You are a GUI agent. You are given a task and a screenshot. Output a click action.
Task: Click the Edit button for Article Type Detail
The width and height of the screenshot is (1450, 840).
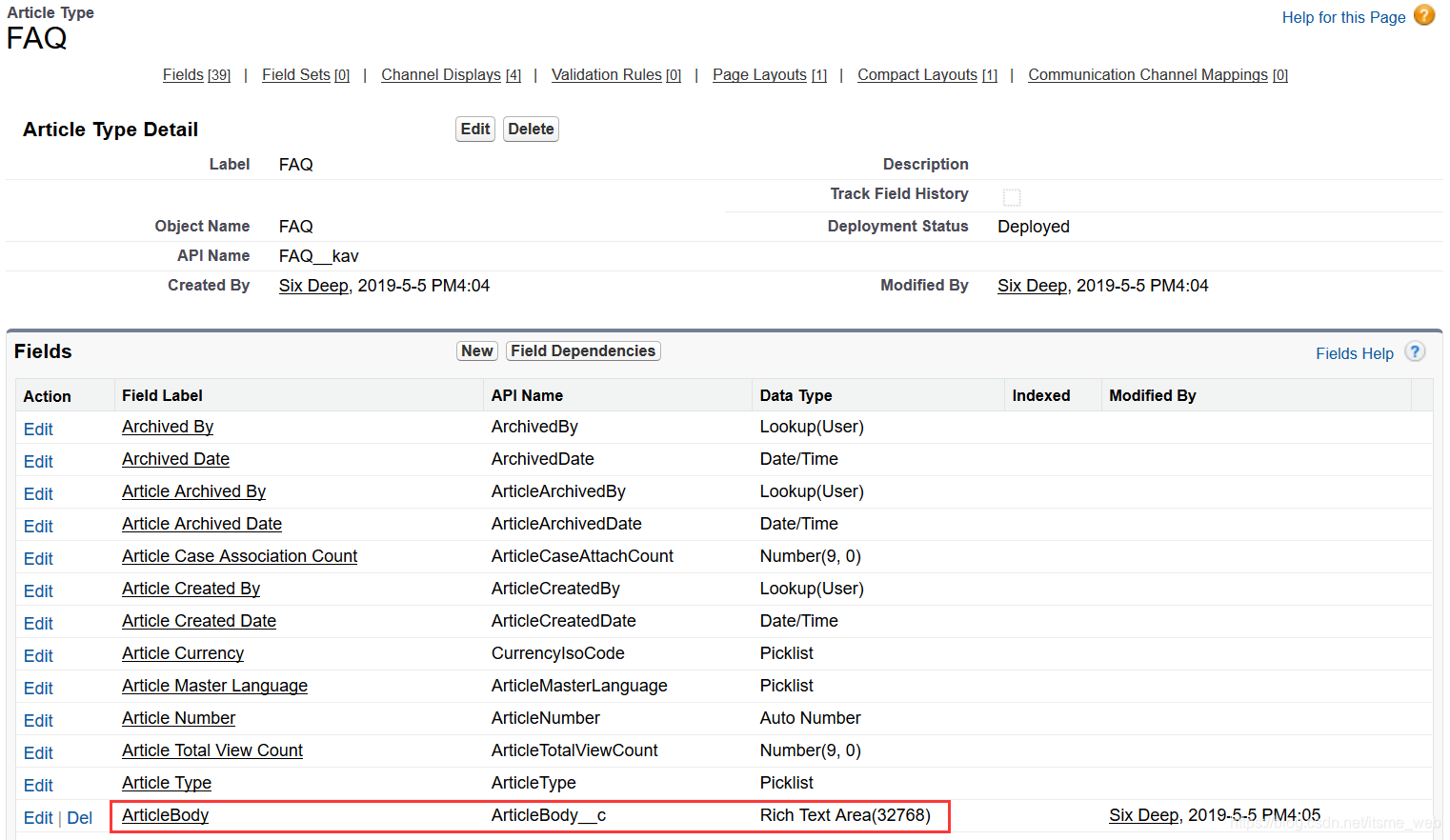pos(474,129)
